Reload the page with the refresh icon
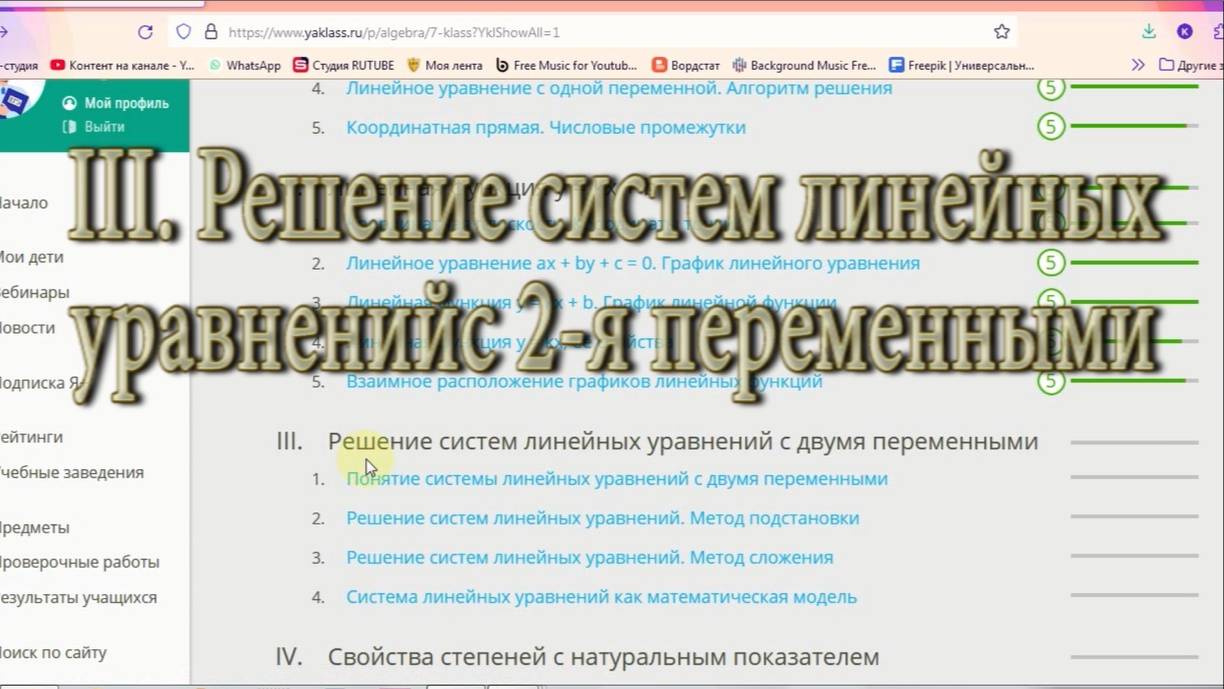Image resolution: width=1224 pixels, height=689 pixels. (x=145, y=32)
